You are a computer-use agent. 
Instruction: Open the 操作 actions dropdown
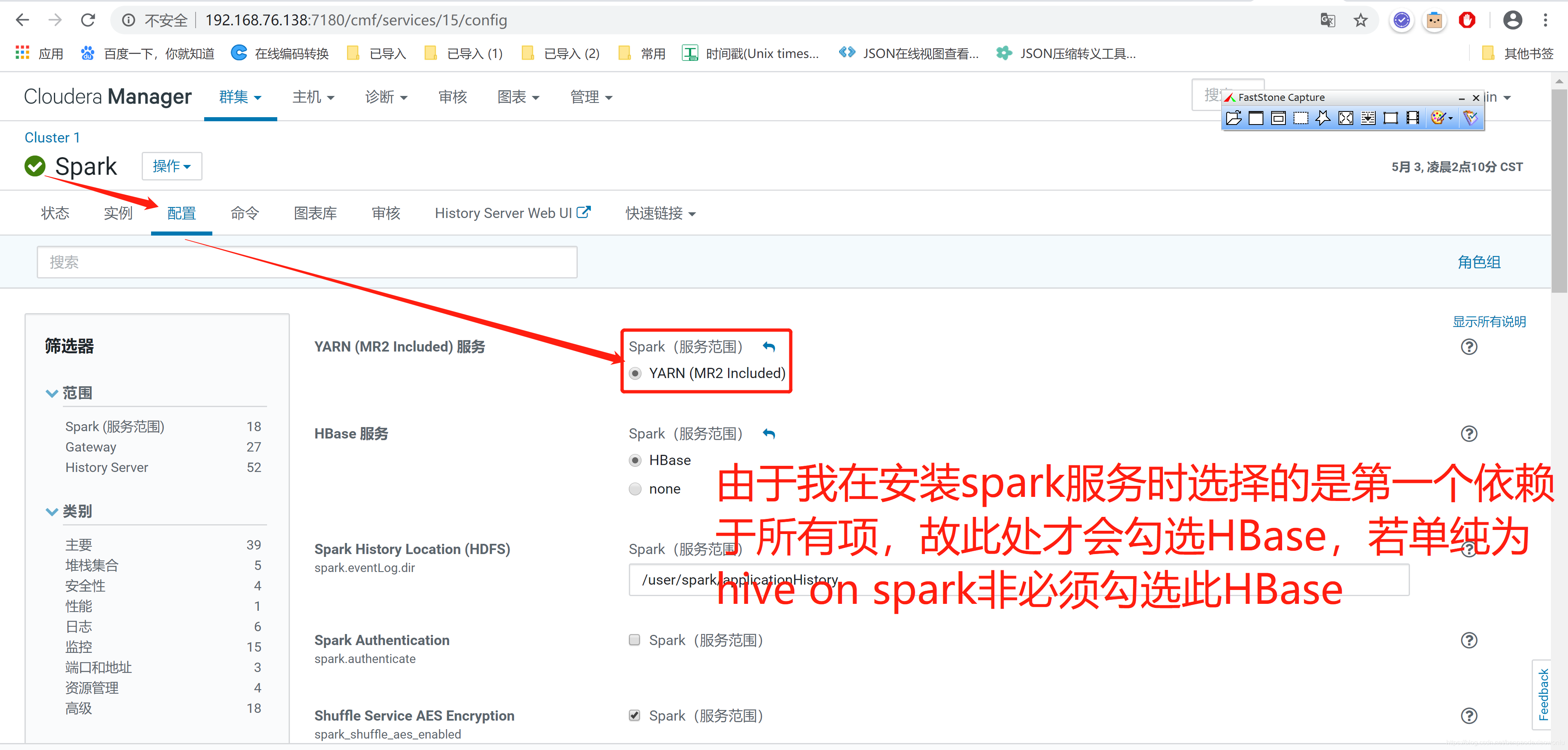(171, 166)
